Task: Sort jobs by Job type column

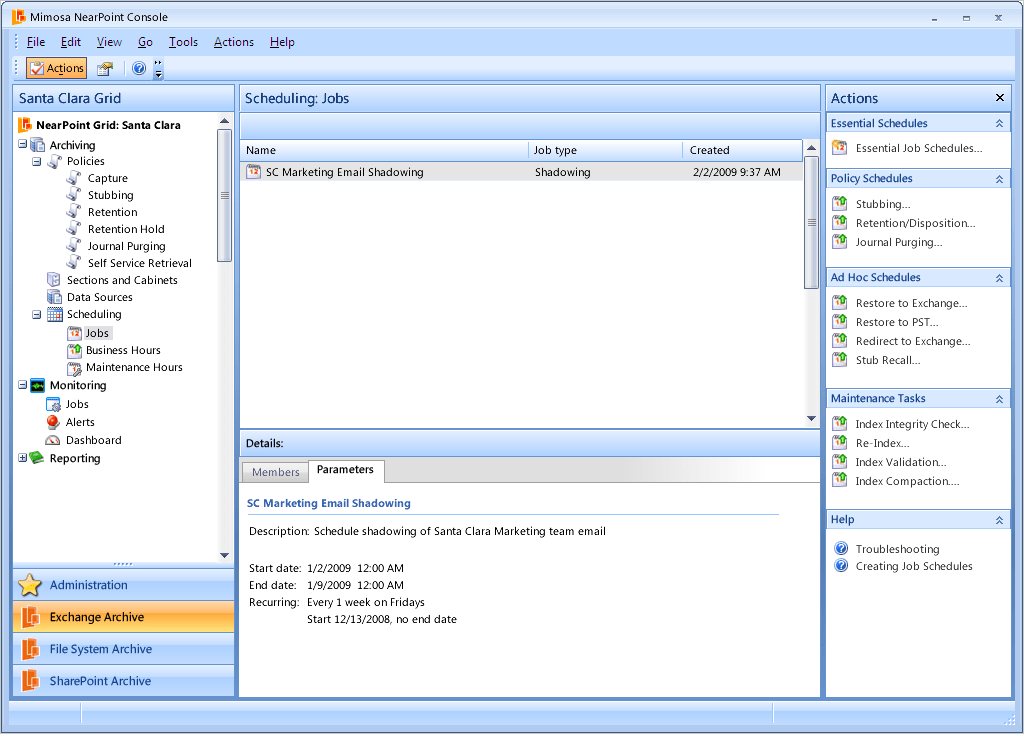Action: point(605,150)
